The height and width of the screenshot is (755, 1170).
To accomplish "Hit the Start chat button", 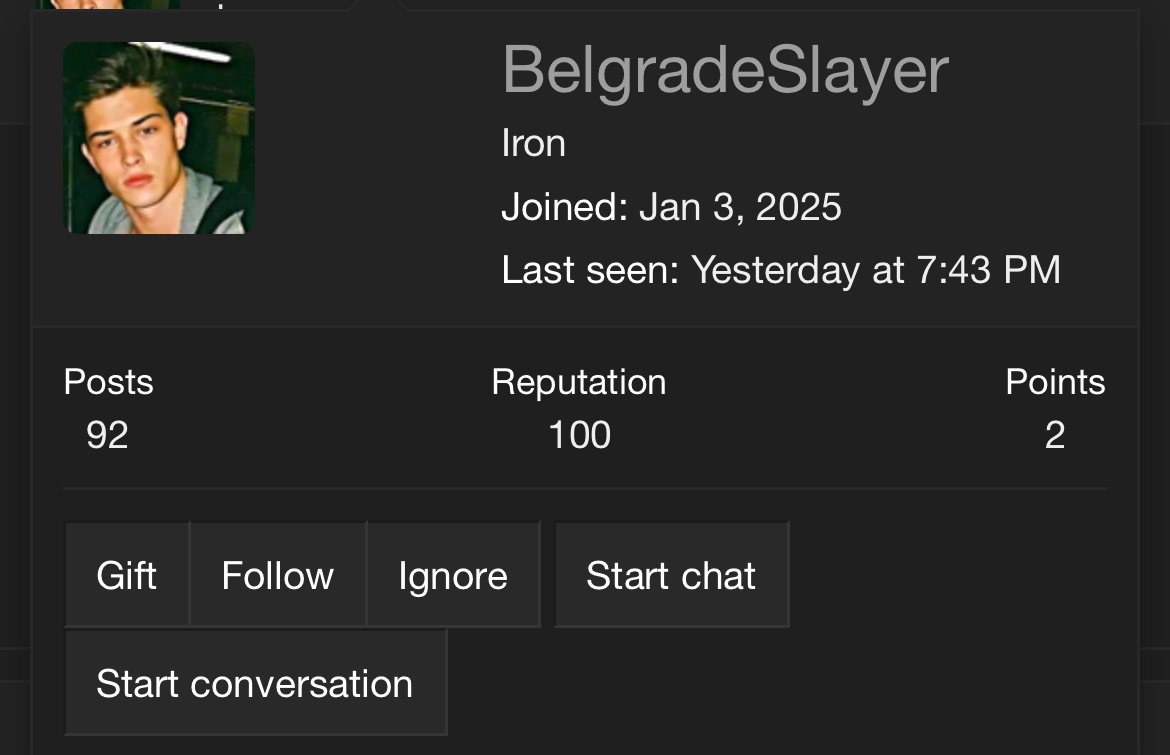I will point(671,575).
